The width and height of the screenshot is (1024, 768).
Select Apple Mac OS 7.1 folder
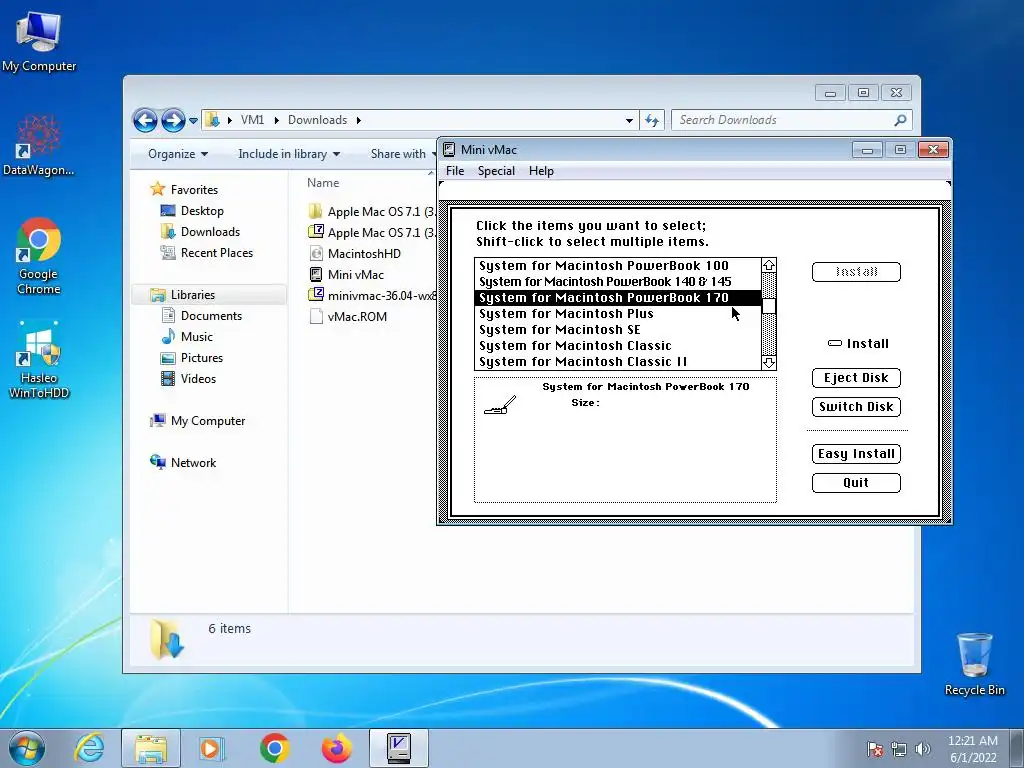click(x=372, y=212)
